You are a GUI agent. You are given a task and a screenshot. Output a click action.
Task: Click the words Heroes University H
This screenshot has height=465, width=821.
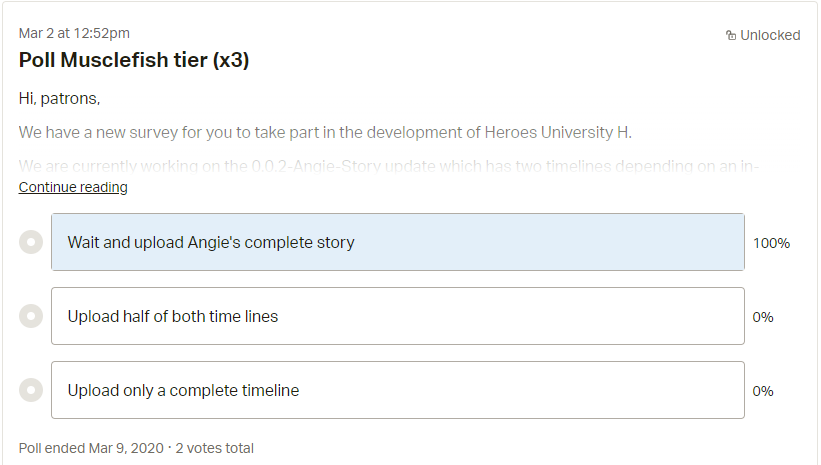point(558,132)
